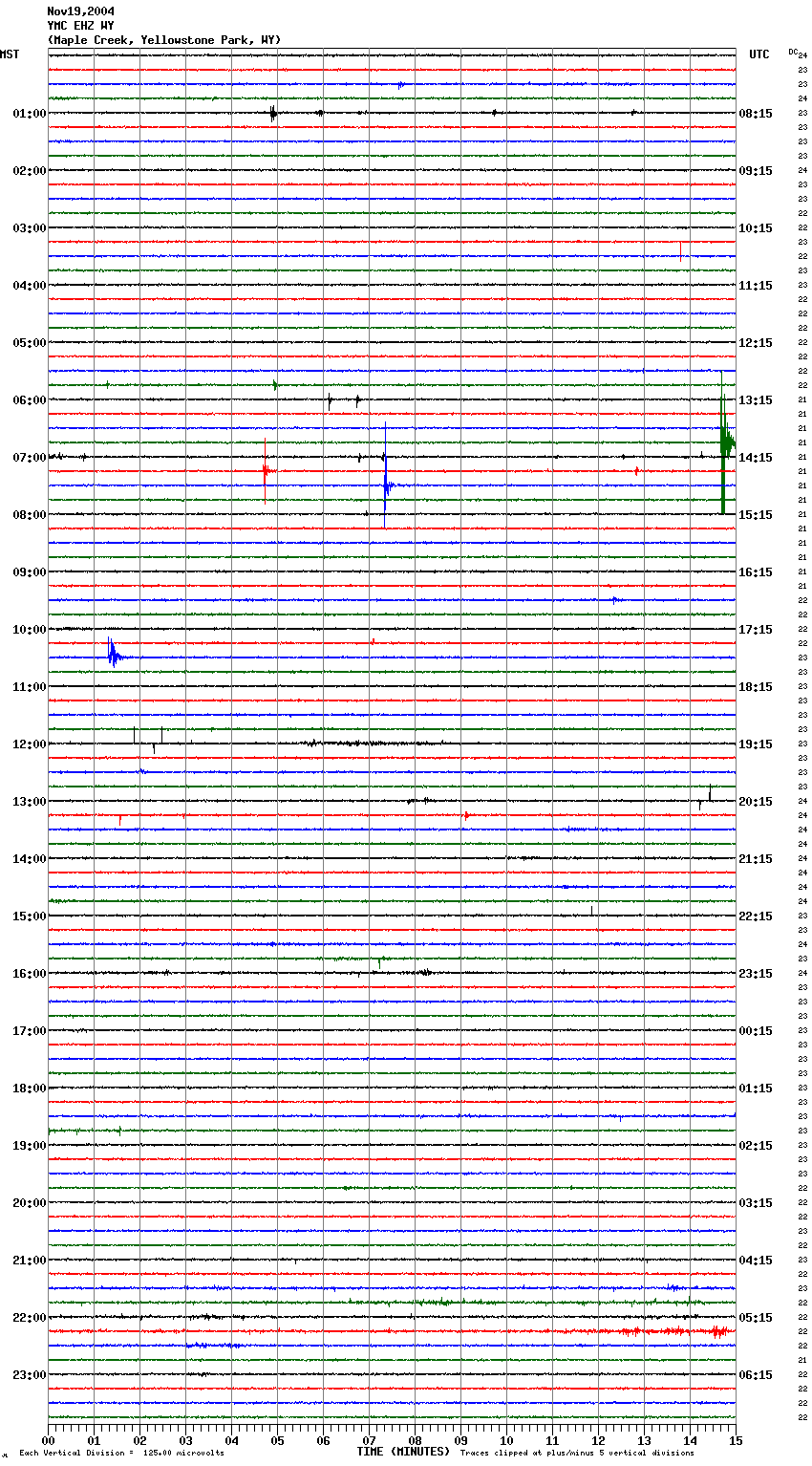Click the '(Maple Creek, Yellowstone Park, WY)' title

(164, 40)
